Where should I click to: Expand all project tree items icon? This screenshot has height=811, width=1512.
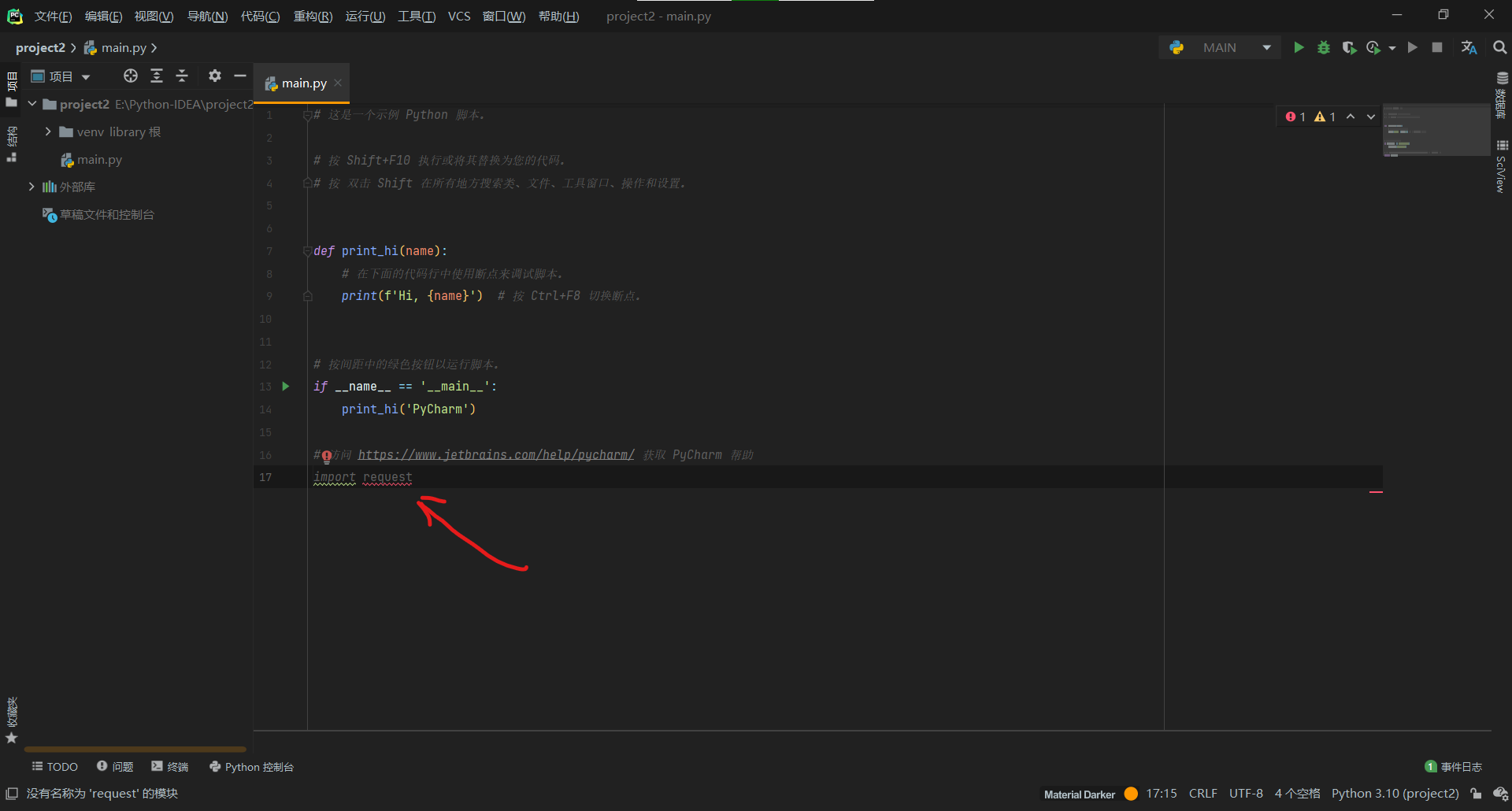tap(157, 76)
